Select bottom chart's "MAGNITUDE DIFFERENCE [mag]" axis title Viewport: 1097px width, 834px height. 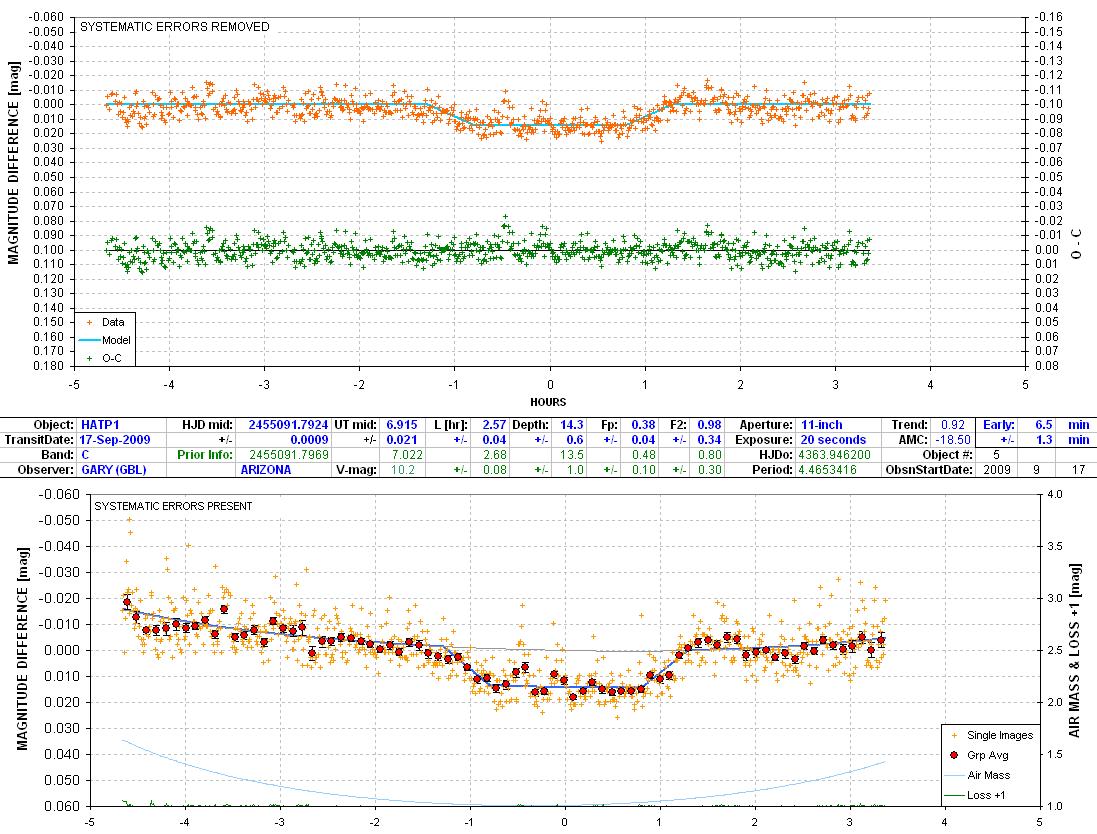pyautogui.click(x=22, y=649)
